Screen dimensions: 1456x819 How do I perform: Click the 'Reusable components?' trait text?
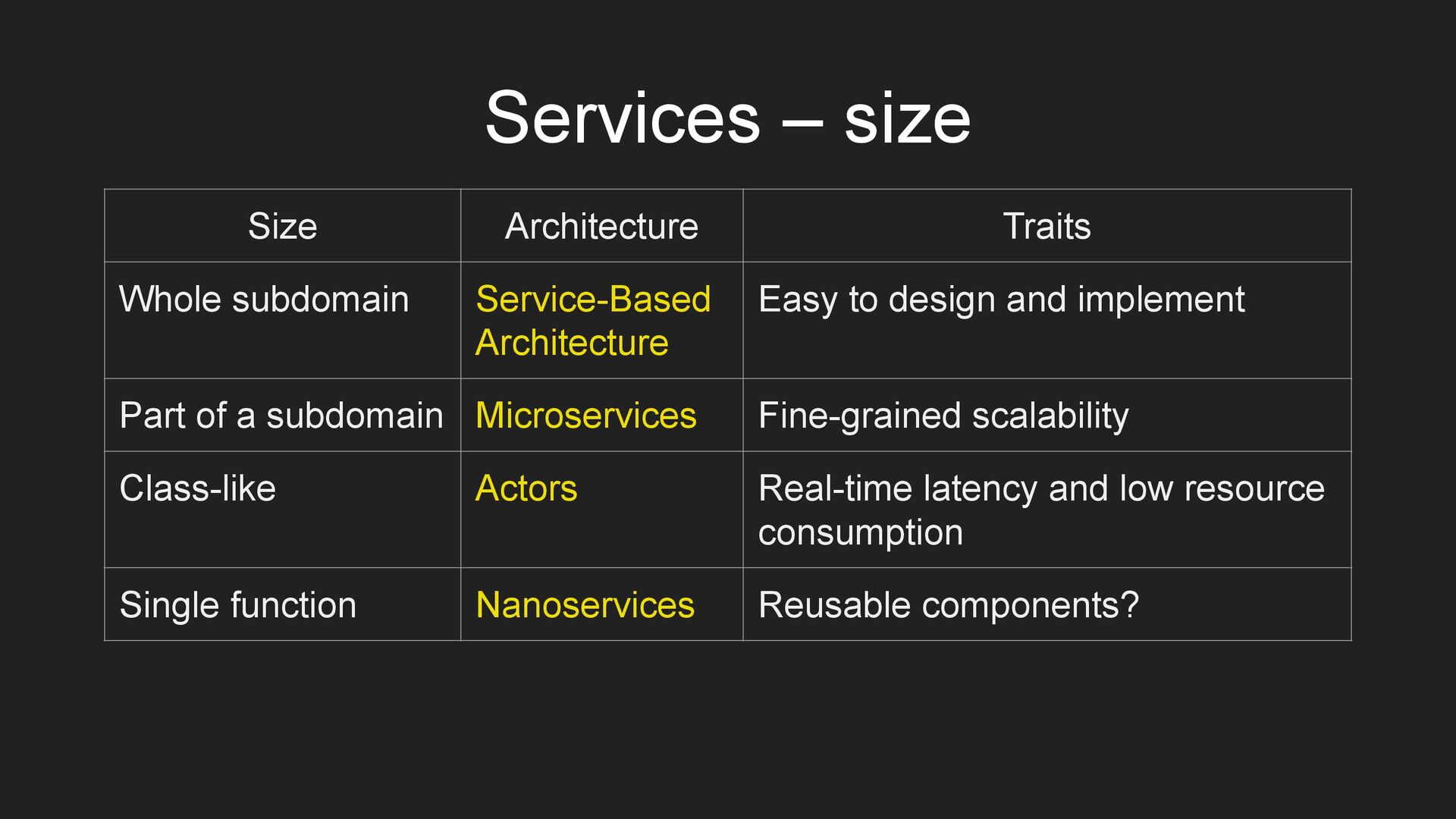point(948,605)
